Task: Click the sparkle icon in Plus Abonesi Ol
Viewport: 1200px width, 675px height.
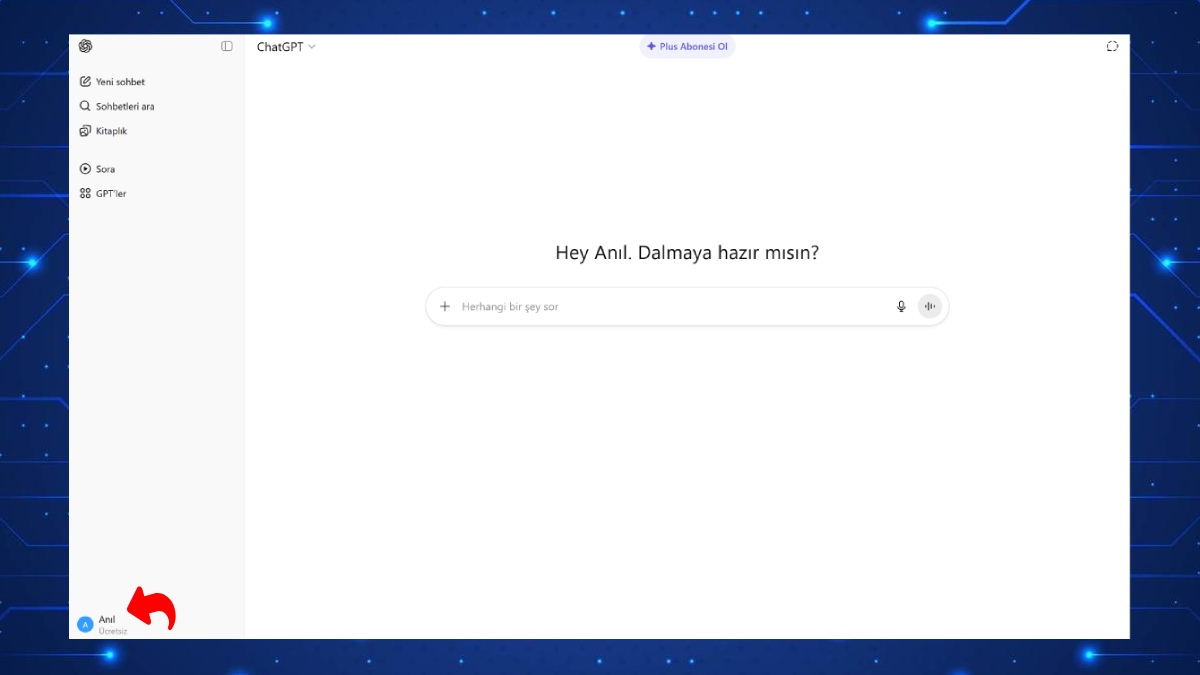Action: click(x=651, y=46)
